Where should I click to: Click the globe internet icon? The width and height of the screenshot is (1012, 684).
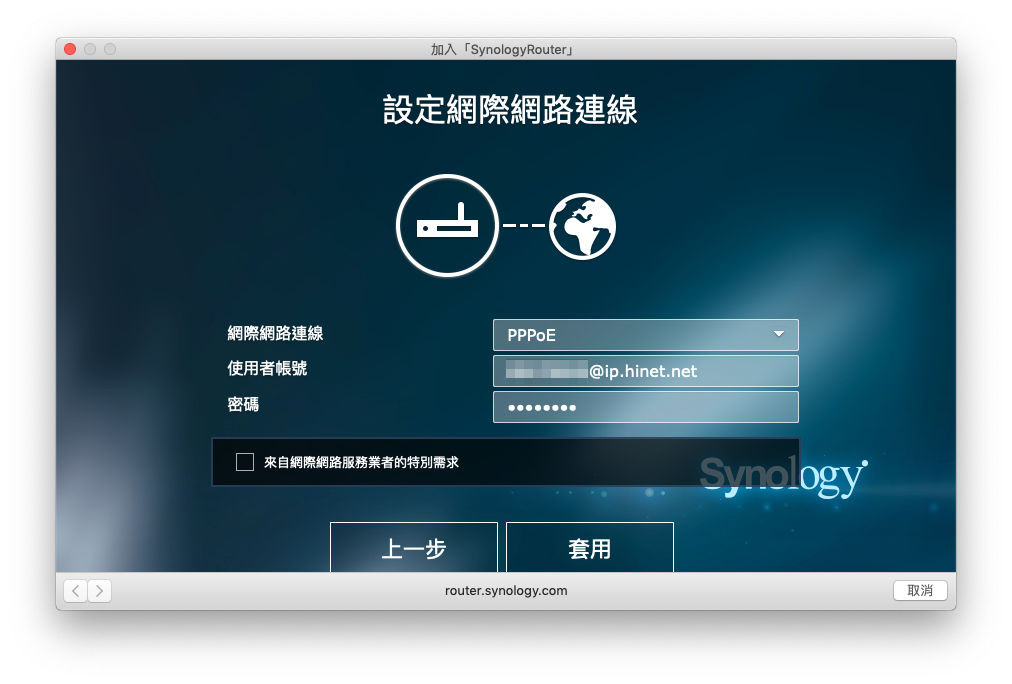click(582, 226)
